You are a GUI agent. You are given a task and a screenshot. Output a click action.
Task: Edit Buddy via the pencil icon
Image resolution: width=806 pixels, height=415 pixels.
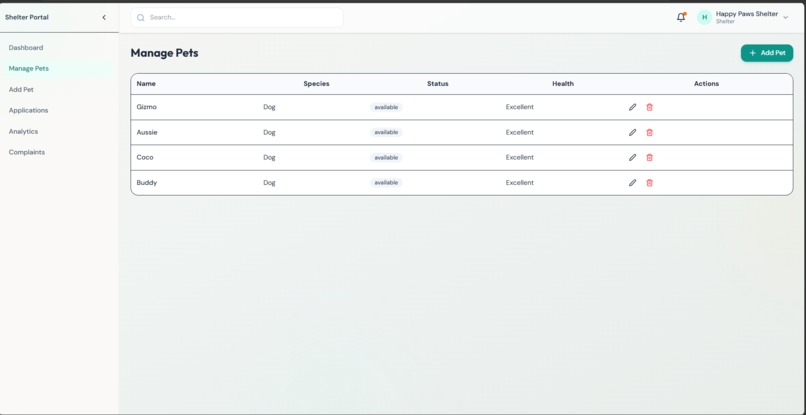click(632, 183)
